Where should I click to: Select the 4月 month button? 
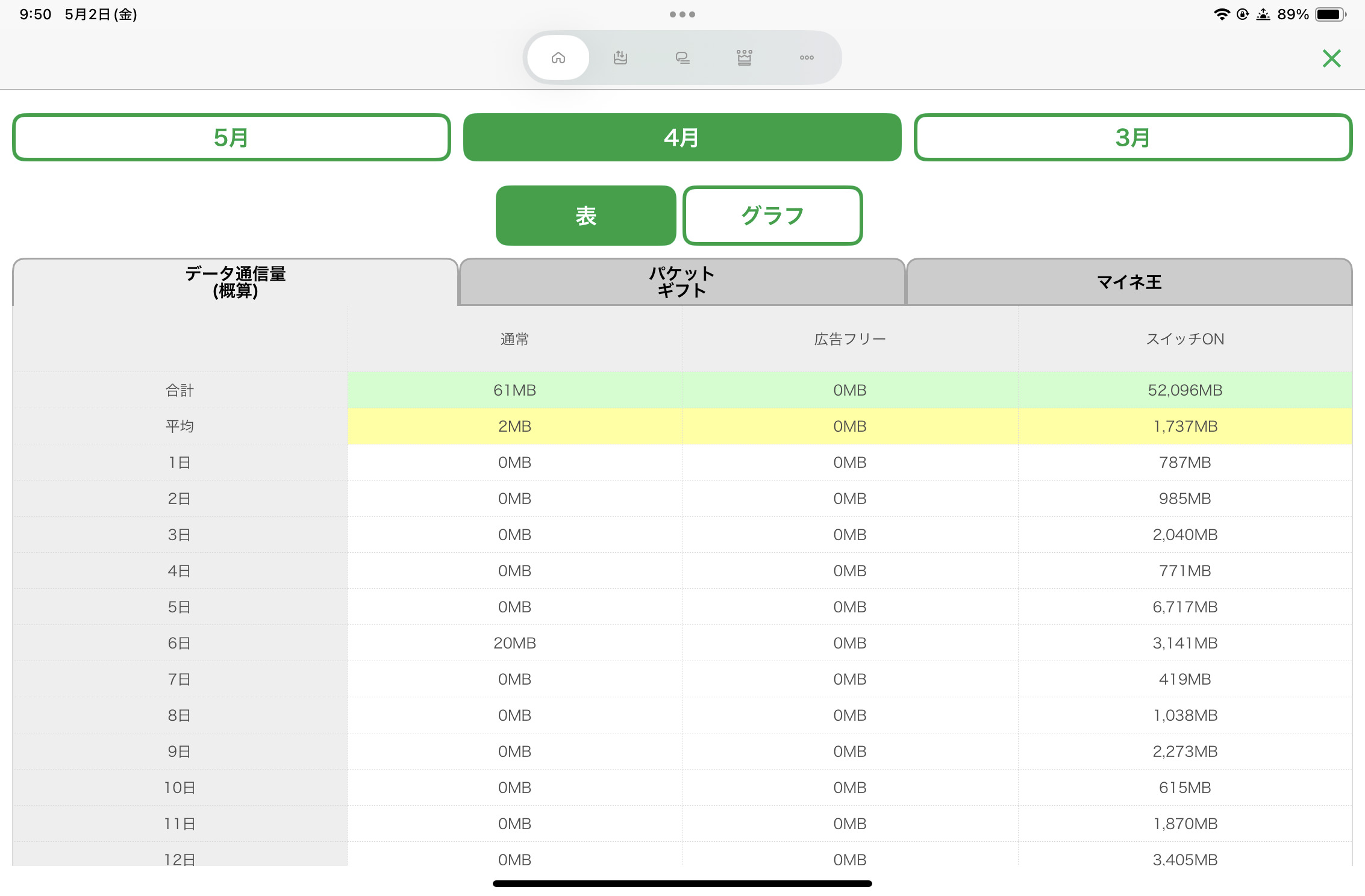[x=682, y=137]
